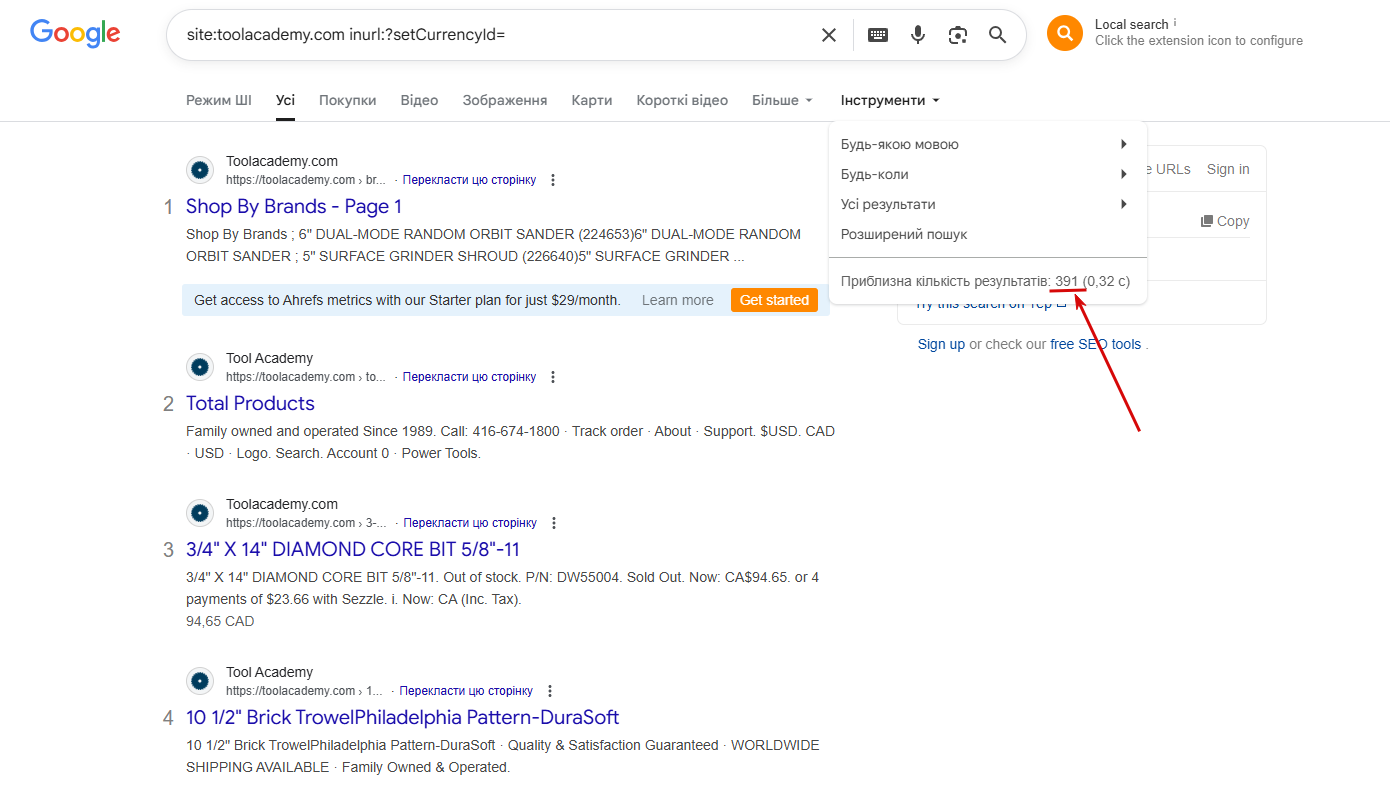Click the snippet starting 'Family owned and operated Since 1989'
Screen dimensions: 1390x796
coord(510,442)
